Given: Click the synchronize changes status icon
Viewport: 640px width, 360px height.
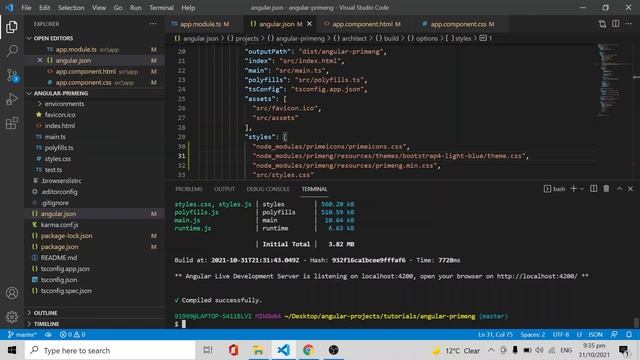Looking at the screenshot, I should point(48,335).
